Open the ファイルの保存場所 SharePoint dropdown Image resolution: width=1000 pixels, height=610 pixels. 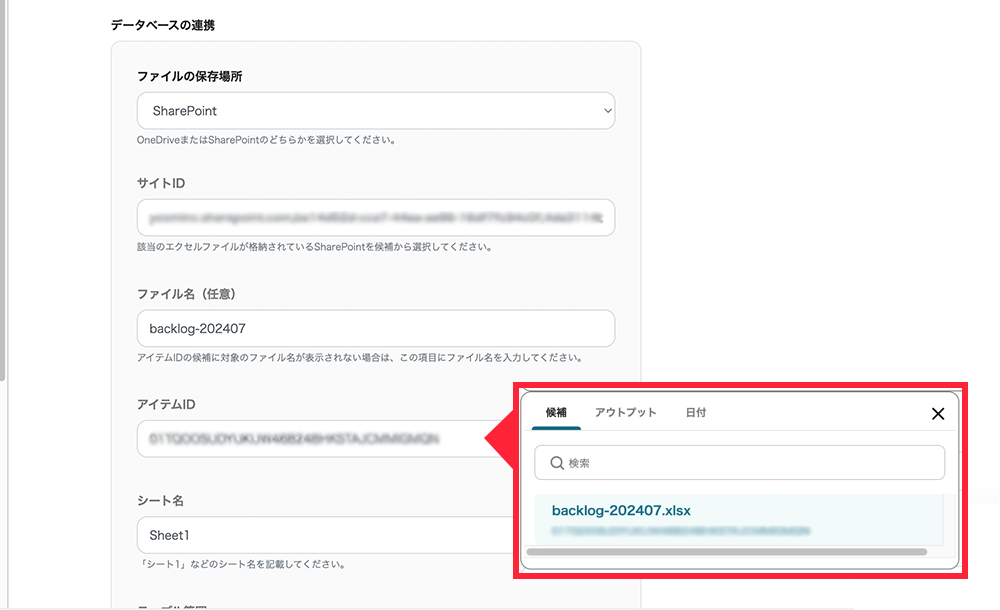(x=376, y=111)
